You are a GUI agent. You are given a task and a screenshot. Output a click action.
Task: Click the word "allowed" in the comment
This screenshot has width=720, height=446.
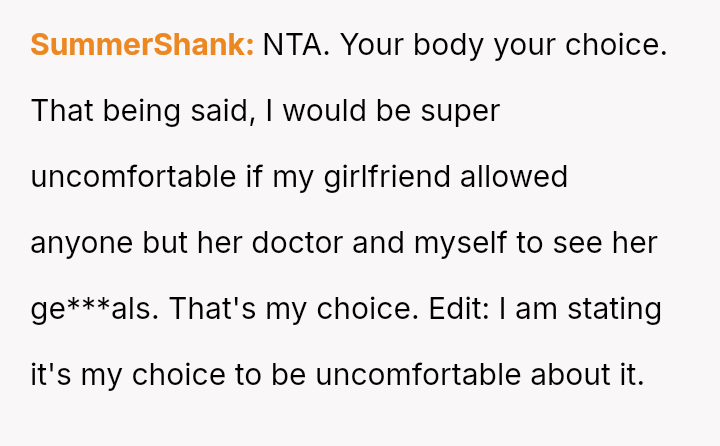click(513, 177)
